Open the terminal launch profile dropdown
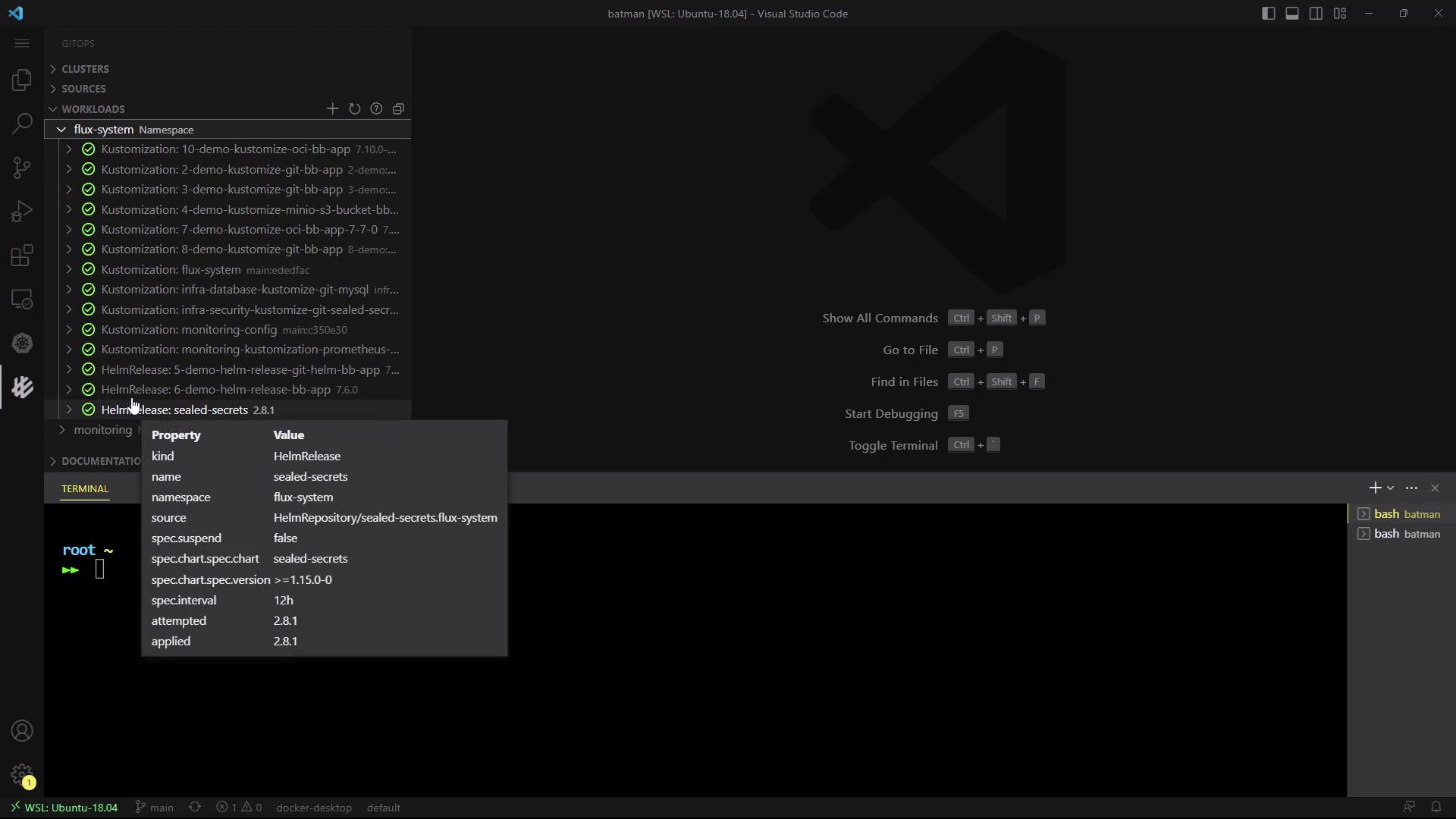Viewport: 1456px width, 819px height. coord(1390,488)
